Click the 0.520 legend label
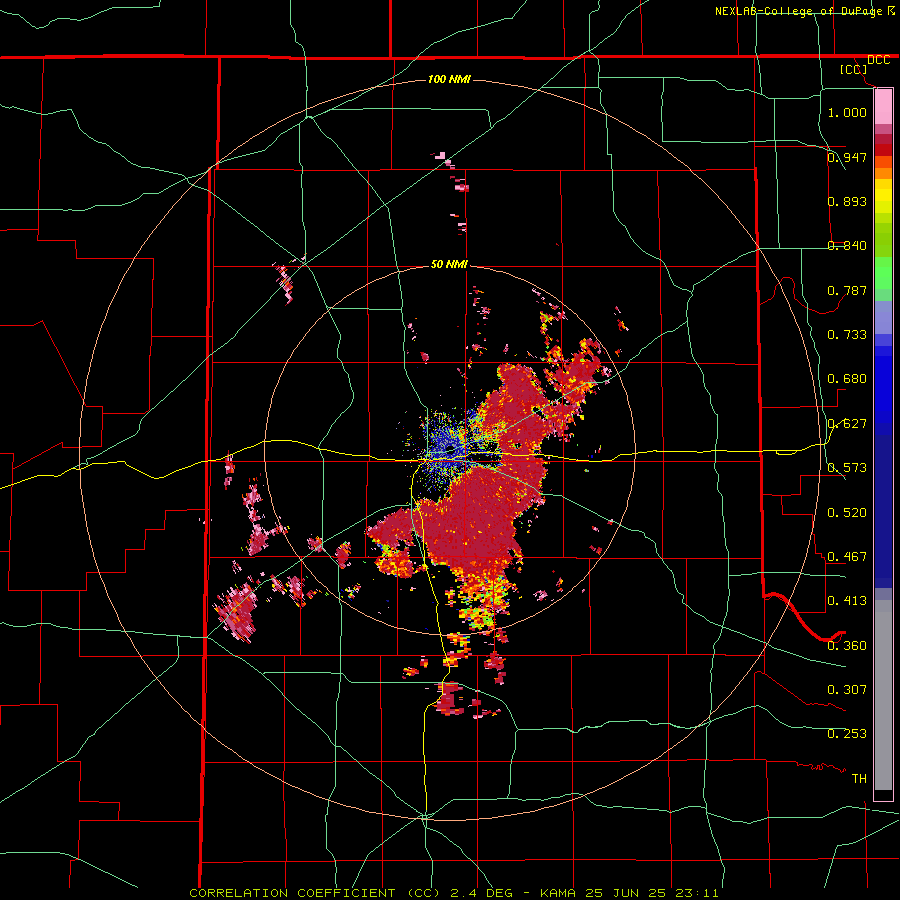The height and width of the screenshot is (900, 900). pos(847,512)
